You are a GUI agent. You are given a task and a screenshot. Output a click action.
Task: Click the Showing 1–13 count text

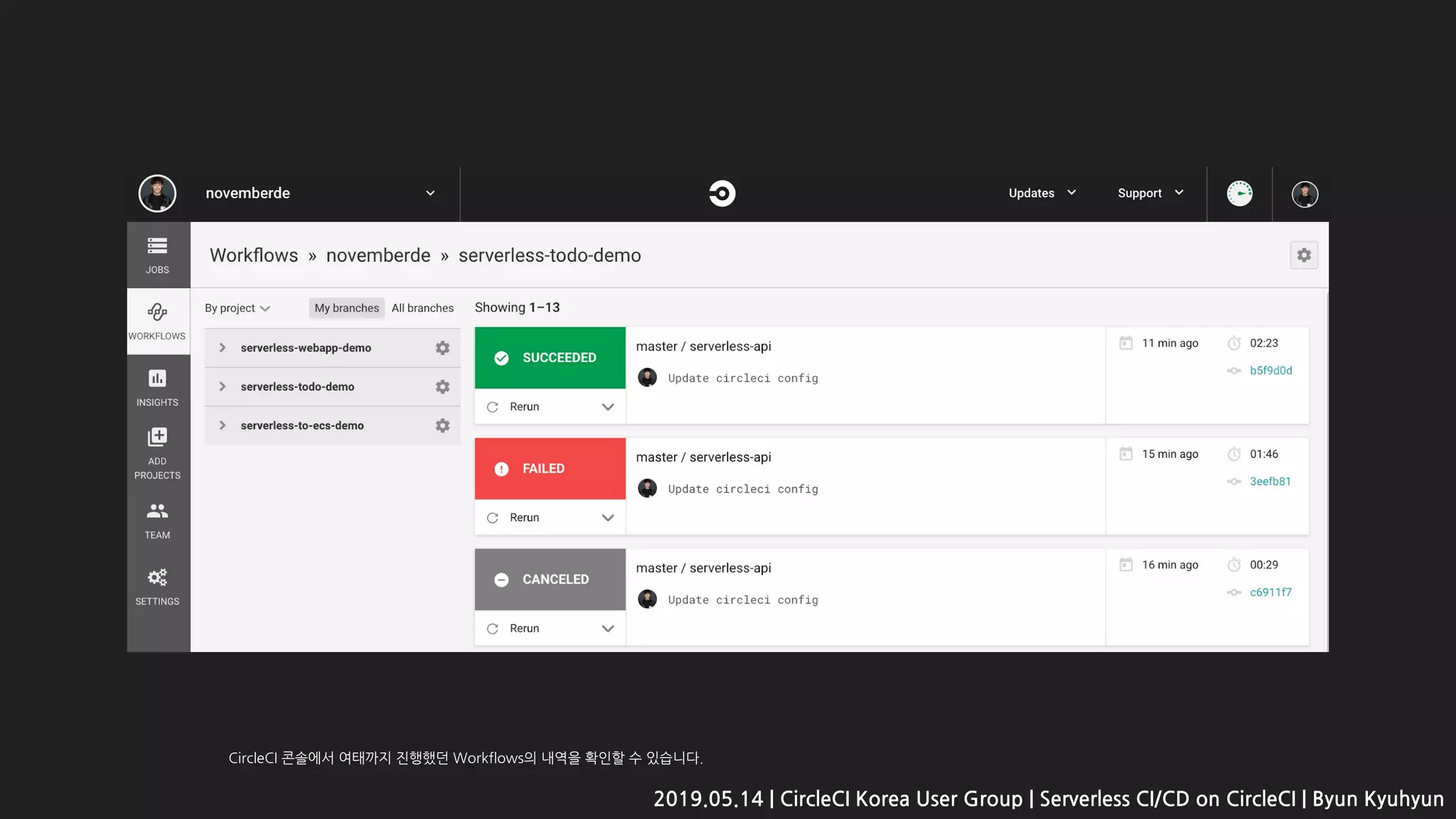(x=517, y=307)
